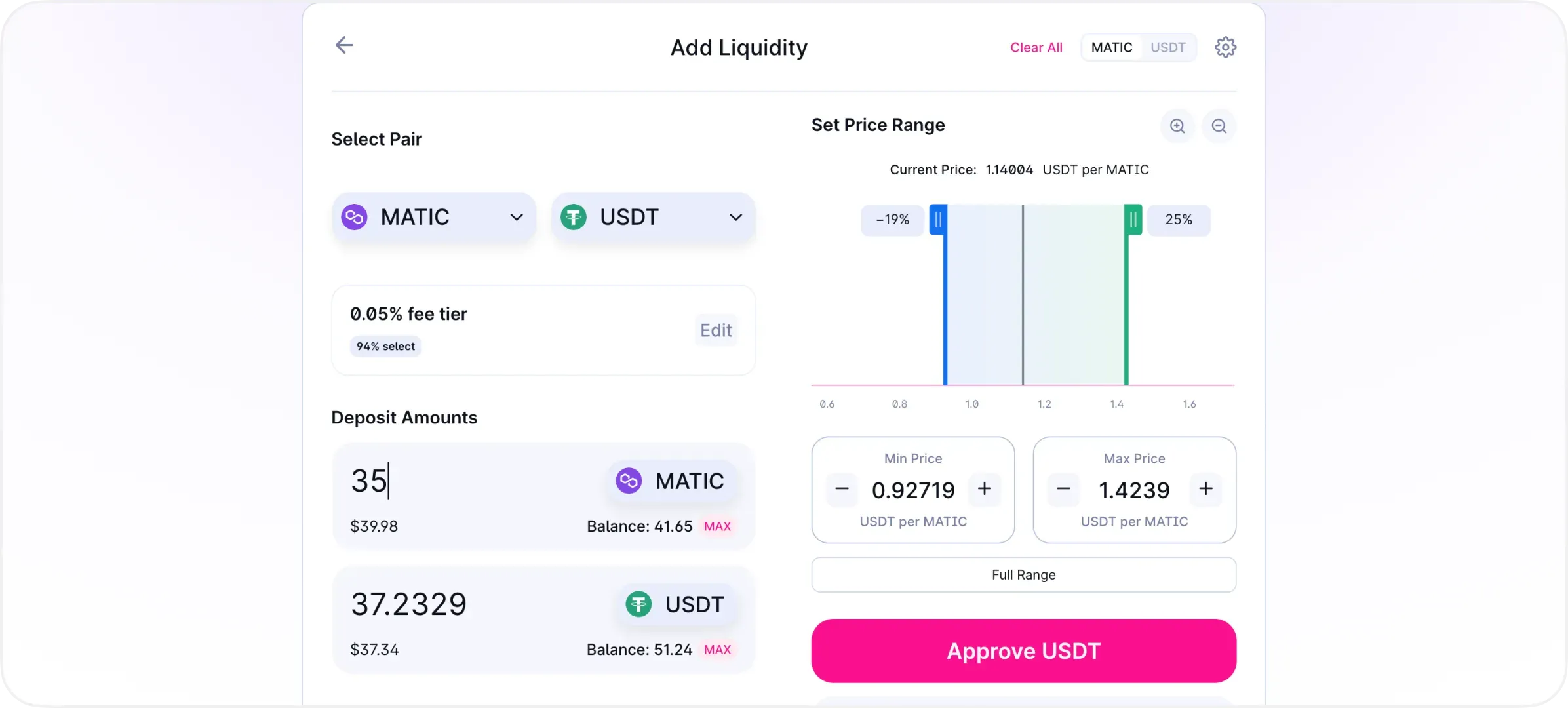Use MAX for MATIC balance 41.65
This screenshot has height=708, width=1568.
coord(717,526)
